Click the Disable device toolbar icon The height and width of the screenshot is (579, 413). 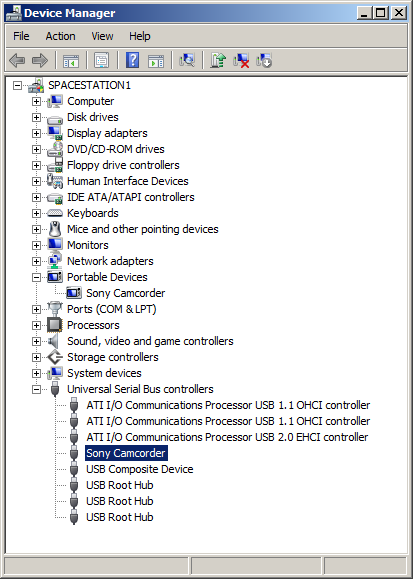tap(264, 60)
